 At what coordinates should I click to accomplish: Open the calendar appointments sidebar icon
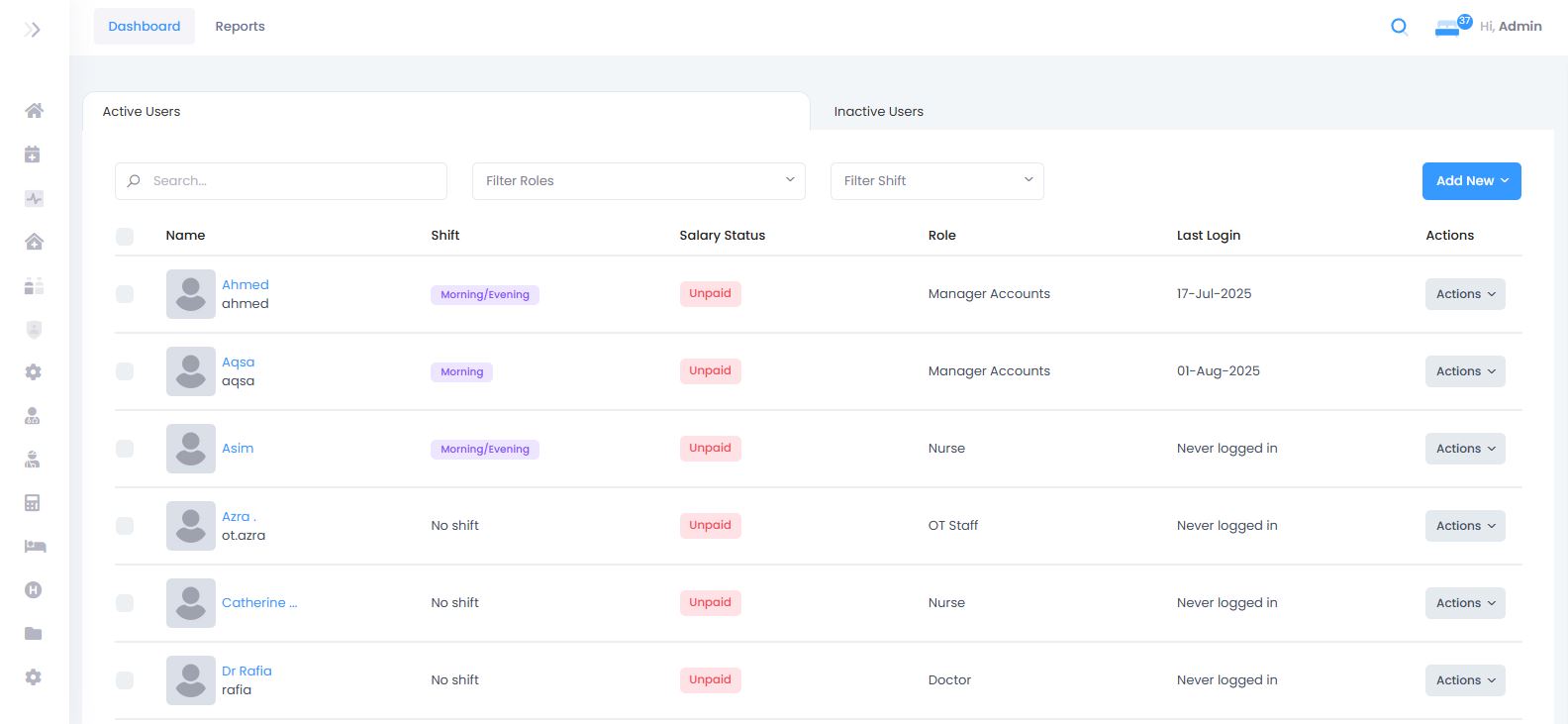click(x=33, y=154)
